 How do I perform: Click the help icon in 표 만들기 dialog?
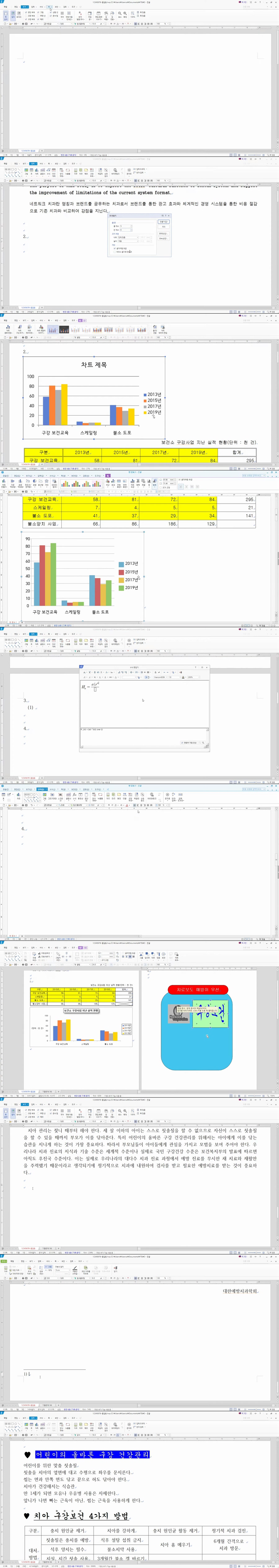coord(166,215)
